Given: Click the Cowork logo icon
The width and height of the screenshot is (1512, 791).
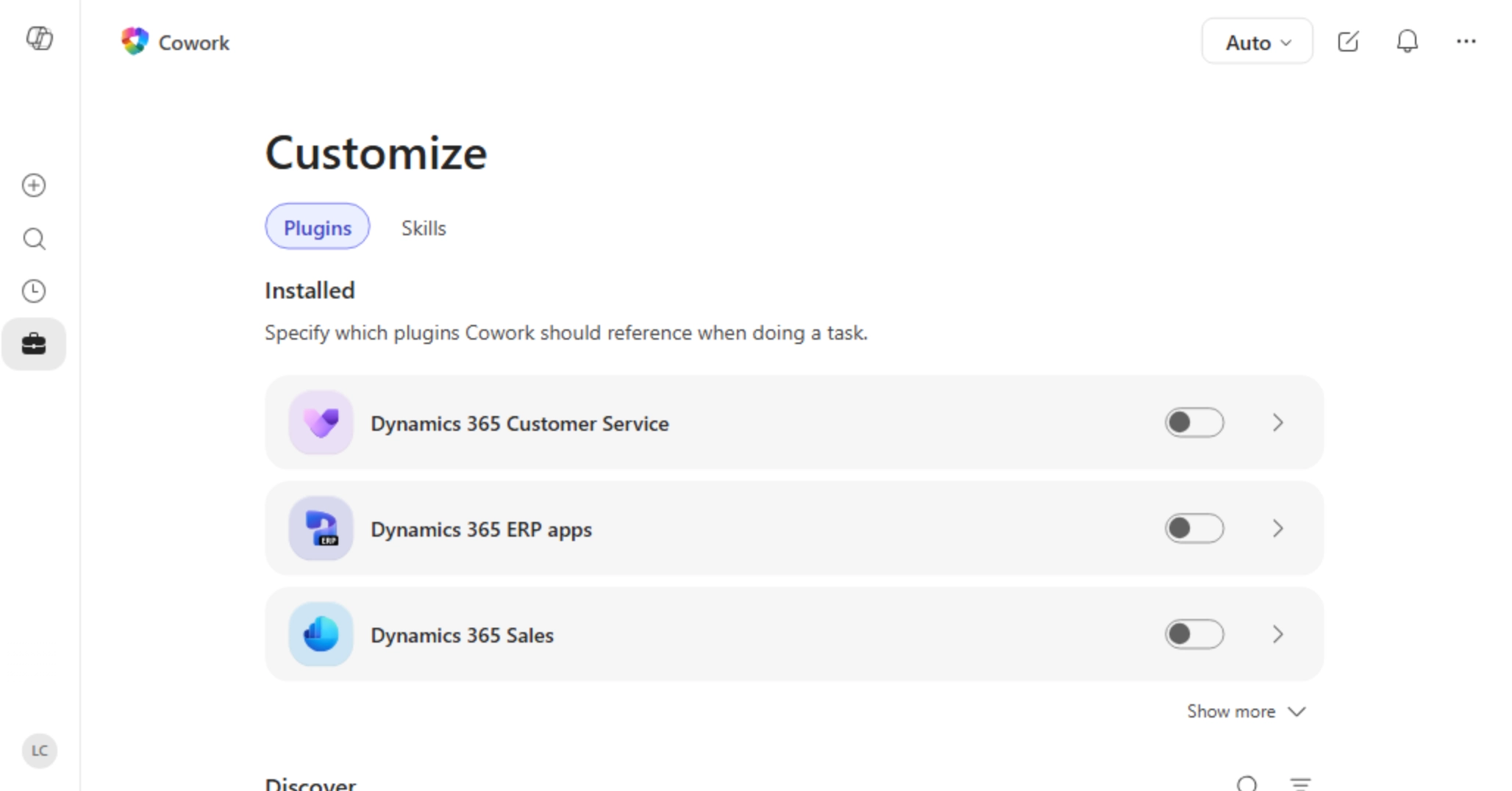Looking at the screenshot, I should (x=135, y=42).
